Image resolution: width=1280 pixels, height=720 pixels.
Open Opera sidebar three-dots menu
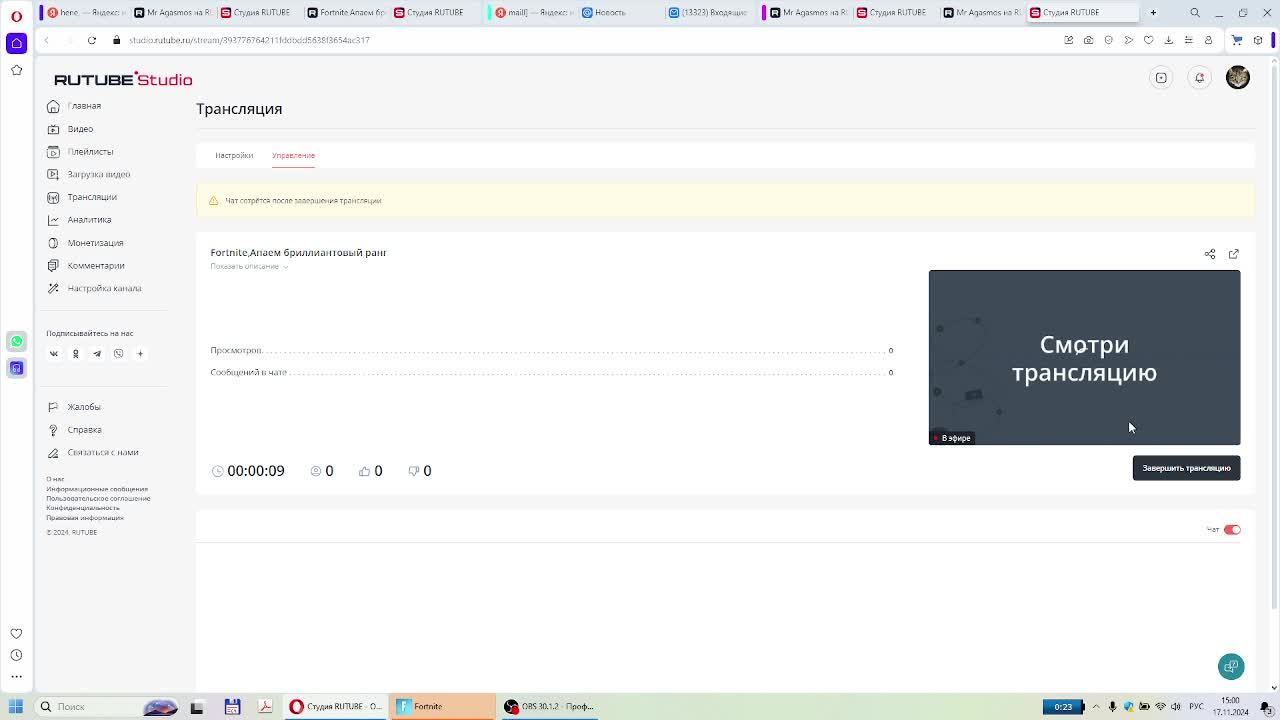tap(16, 677)
